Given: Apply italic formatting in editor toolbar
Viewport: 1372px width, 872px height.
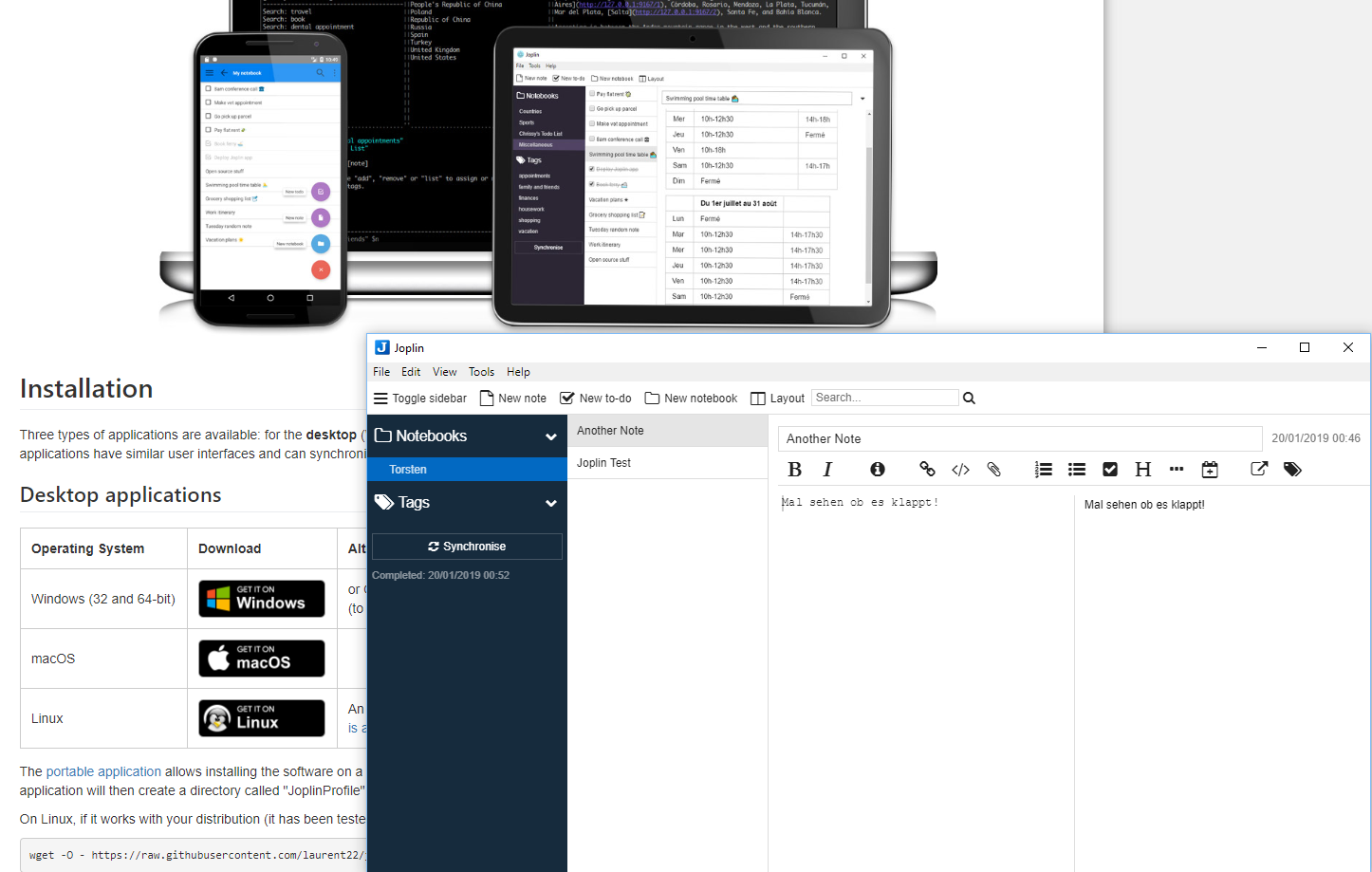Looking at the screenshot, I should click(827, 470).
